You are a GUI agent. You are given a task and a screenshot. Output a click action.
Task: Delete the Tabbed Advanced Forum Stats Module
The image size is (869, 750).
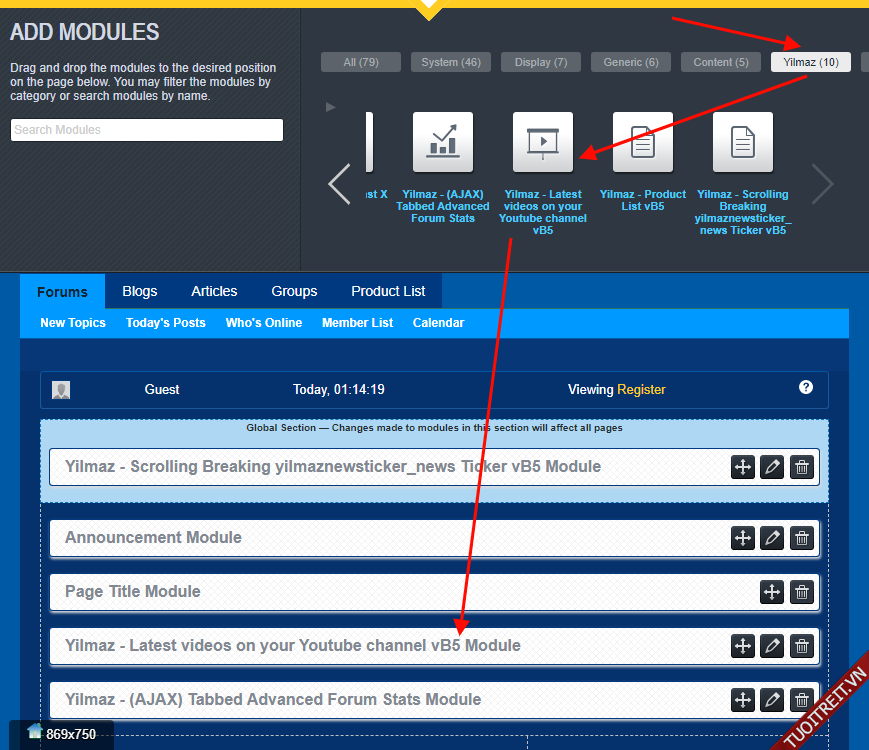click(x=801, y=700)
